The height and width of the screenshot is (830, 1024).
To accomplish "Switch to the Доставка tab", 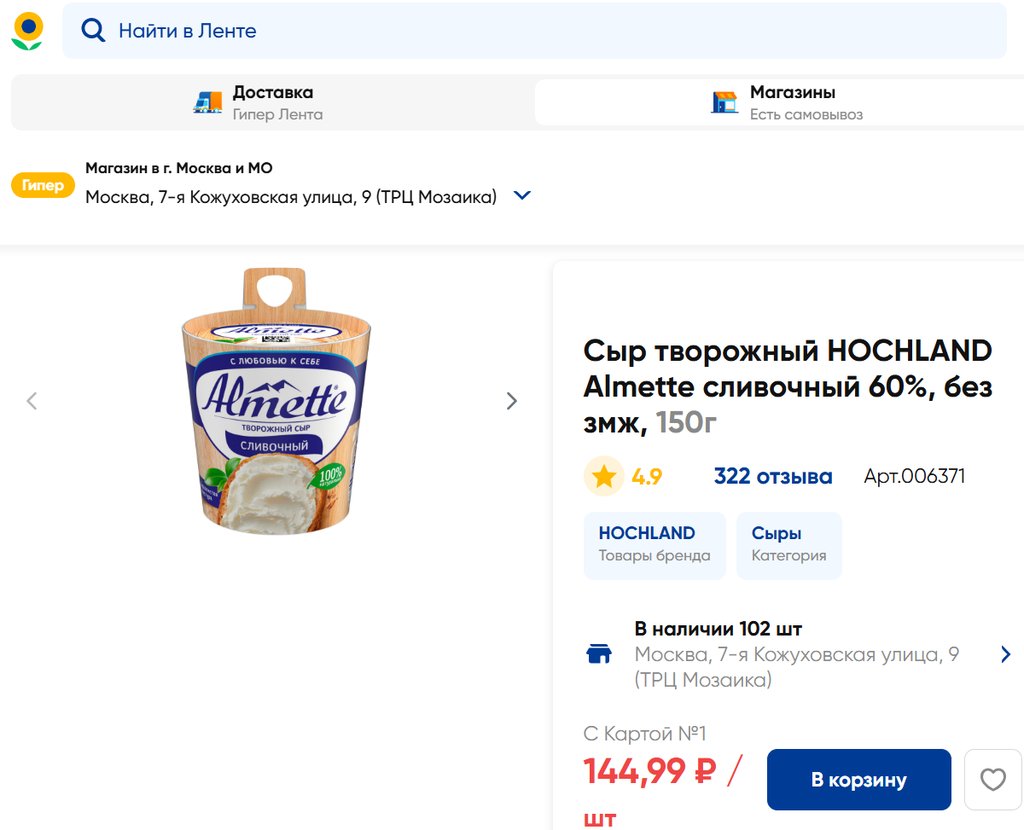I will [x=272, y=102].
